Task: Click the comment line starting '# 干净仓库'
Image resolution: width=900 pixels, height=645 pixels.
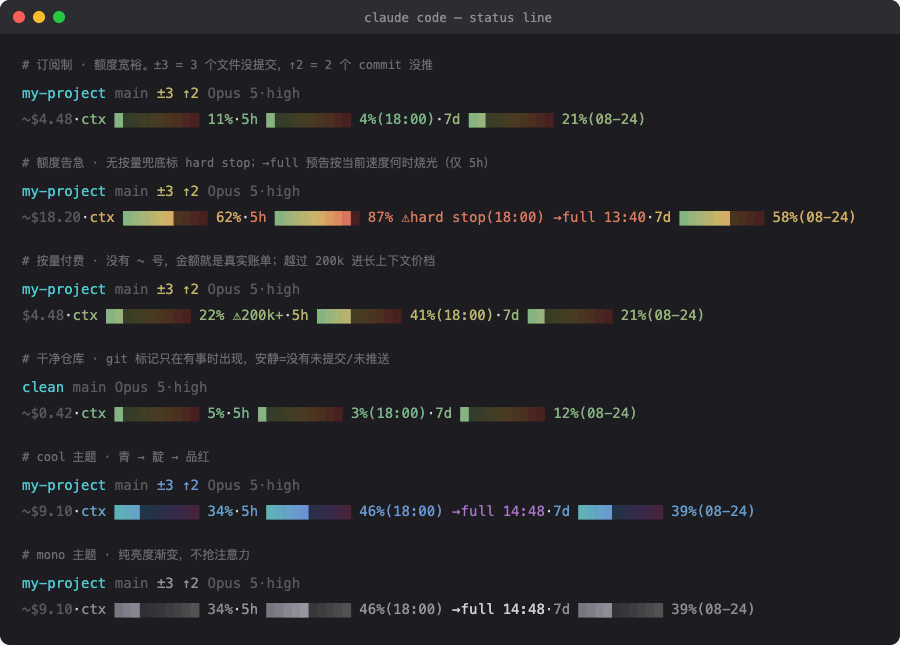Action: tap(205, 359)
